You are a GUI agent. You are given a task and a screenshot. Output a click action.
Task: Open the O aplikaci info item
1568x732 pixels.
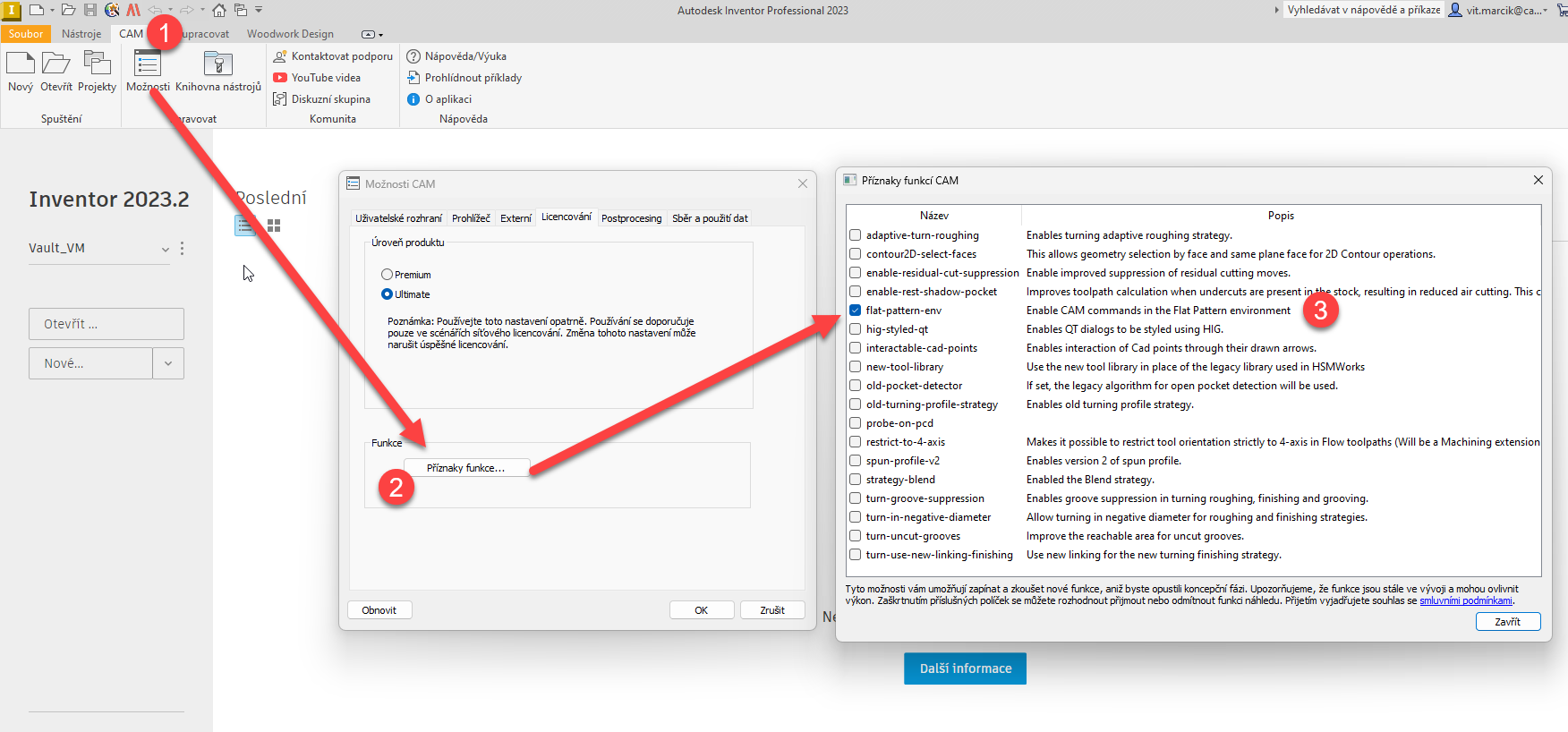(447, 99)
